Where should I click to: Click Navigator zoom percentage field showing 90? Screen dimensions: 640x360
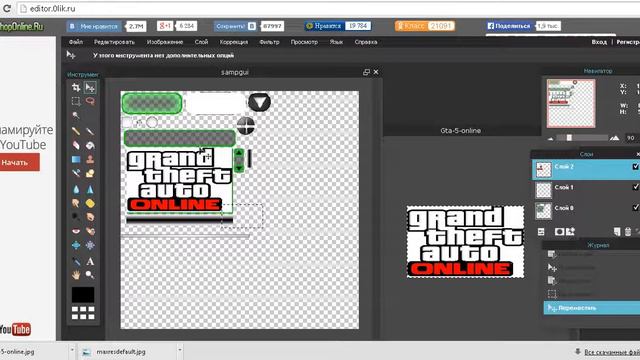point(632,138)
